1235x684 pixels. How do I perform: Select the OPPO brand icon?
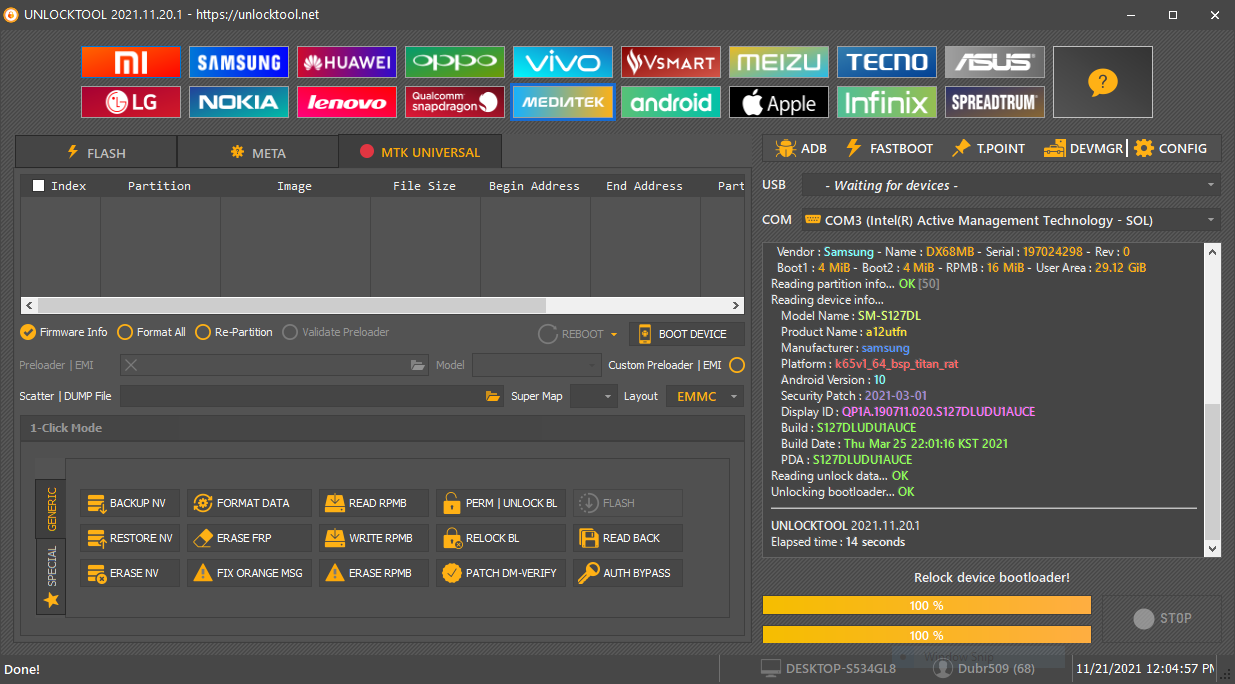[x=455, y=62]
